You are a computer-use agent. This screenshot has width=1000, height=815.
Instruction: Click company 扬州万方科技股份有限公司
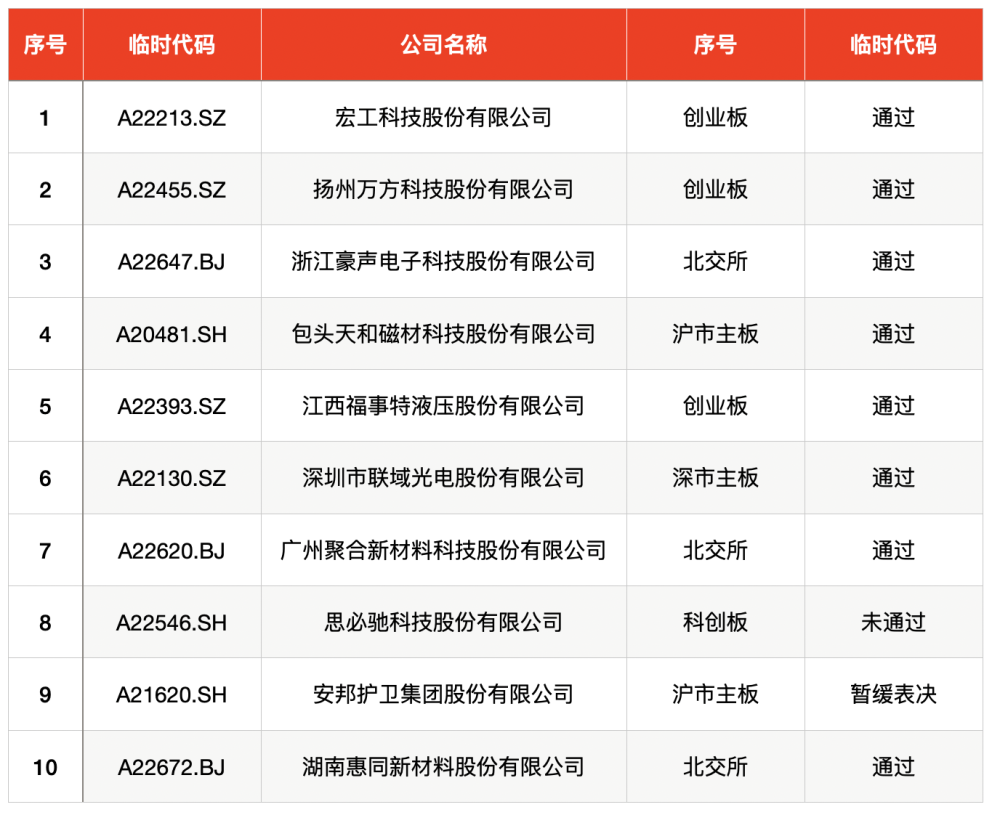[x=443, y=189]
